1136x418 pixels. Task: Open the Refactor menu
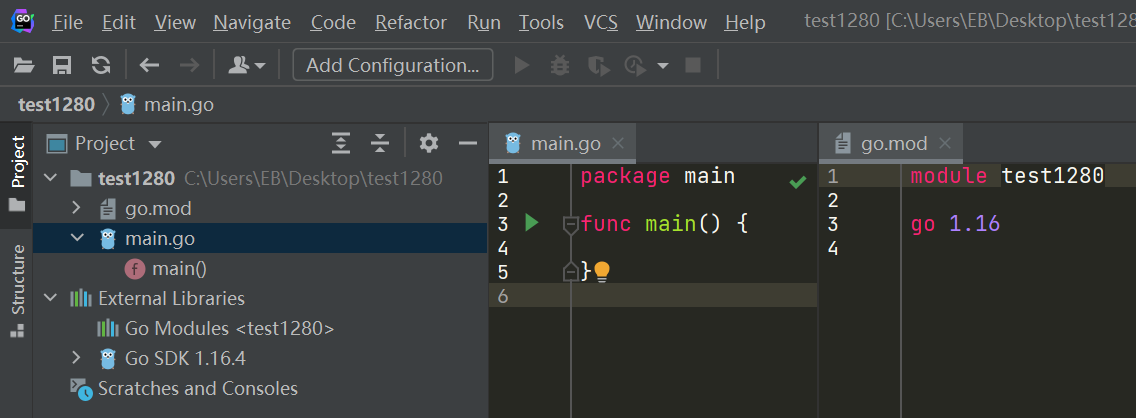tap(411, 23)
